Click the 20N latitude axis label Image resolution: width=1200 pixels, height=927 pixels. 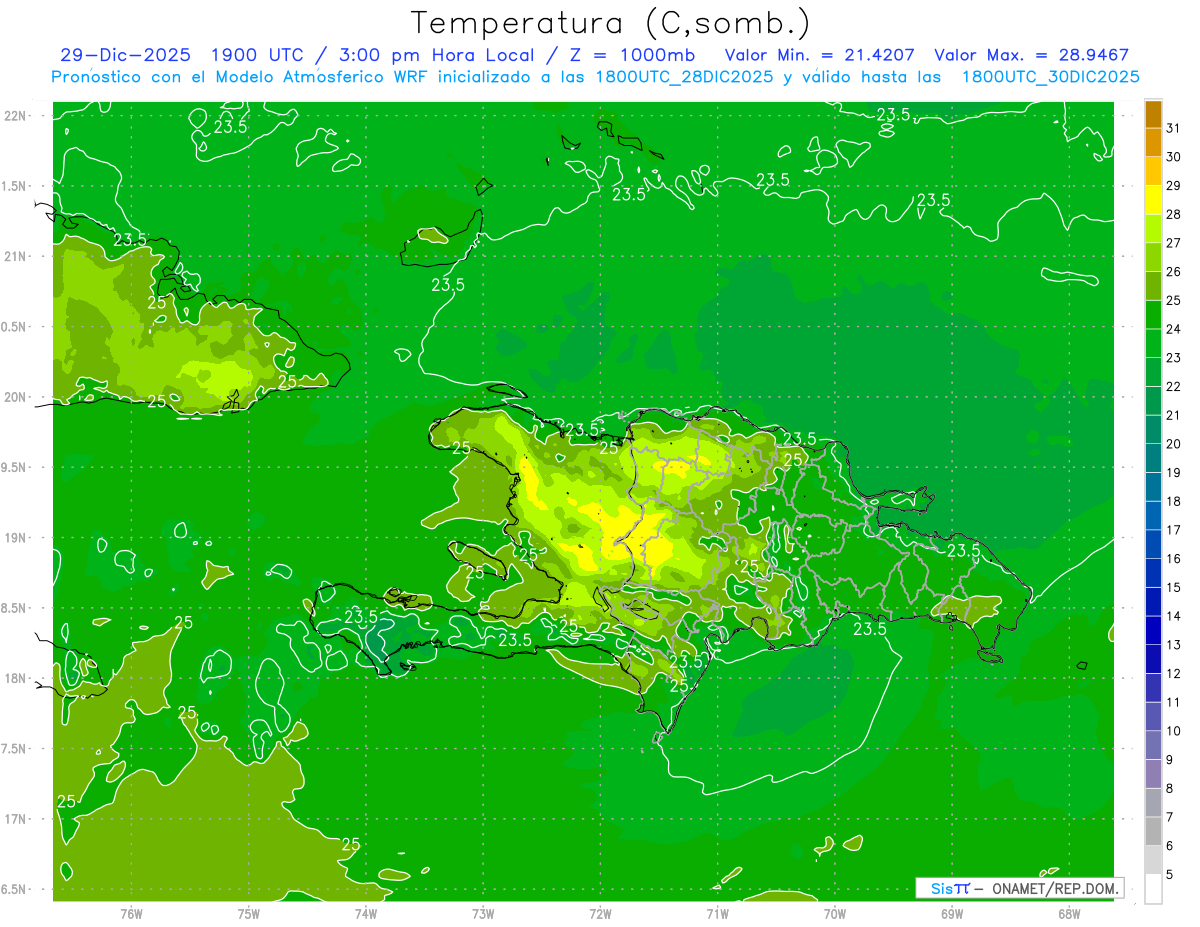click(15, 397)
